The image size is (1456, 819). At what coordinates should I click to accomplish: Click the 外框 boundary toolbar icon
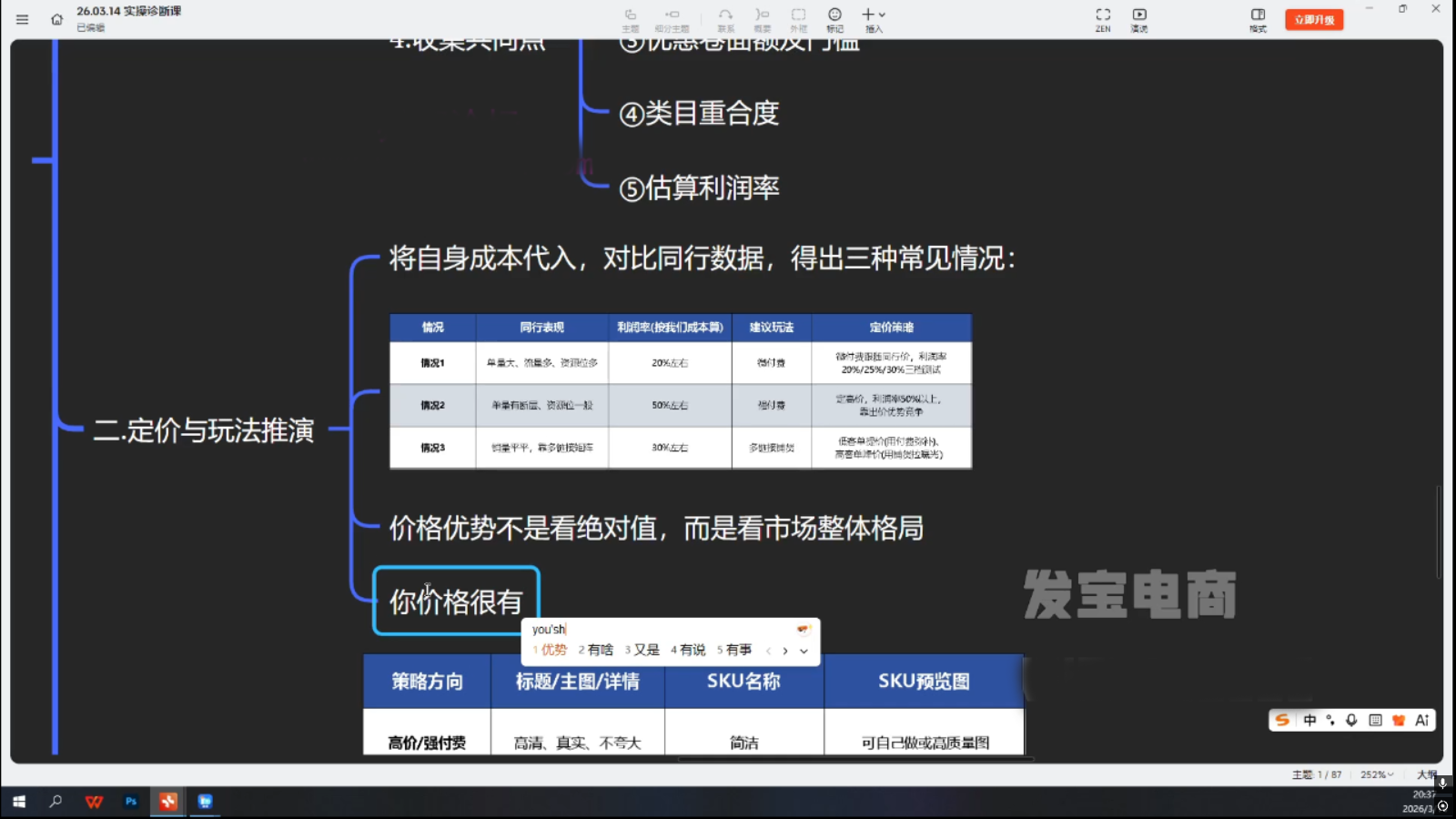(x=798, y=19)
